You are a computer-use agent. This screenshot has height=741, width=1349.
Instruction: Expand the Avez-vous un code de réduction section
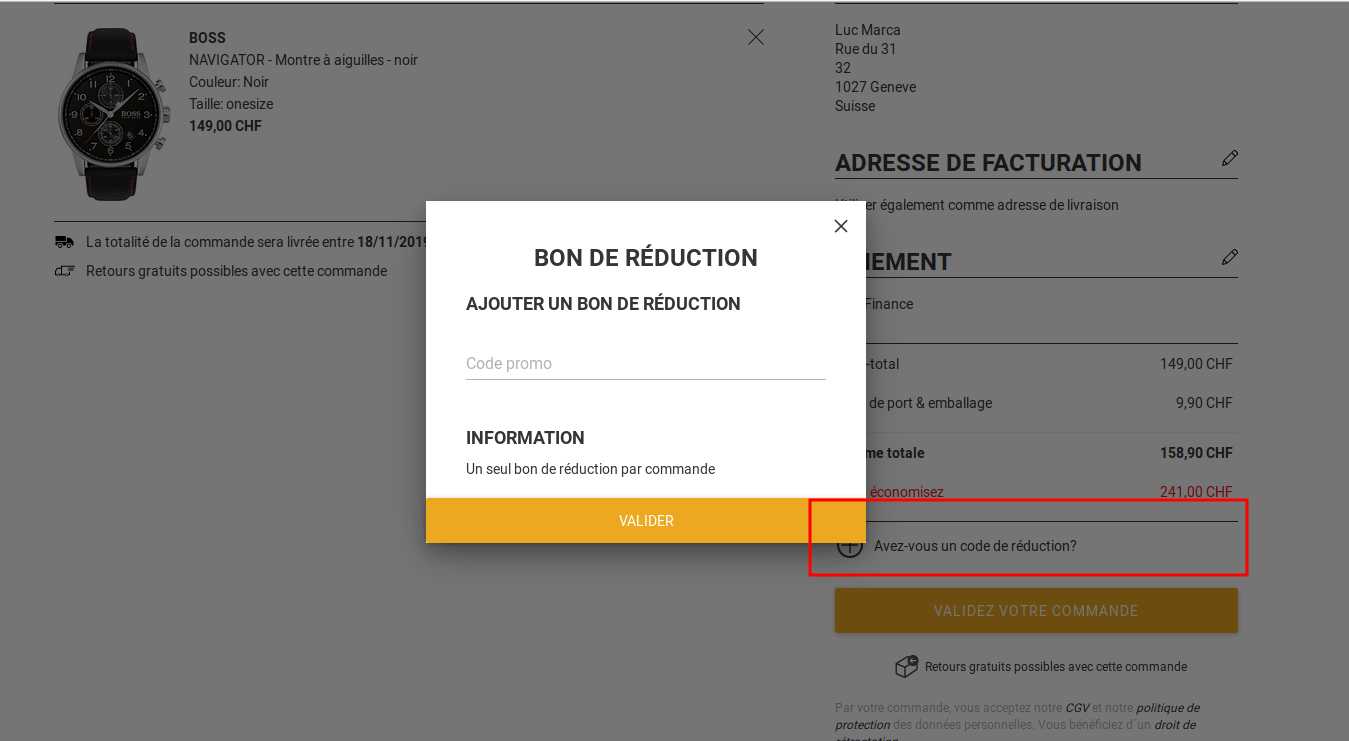coord(975,546)
